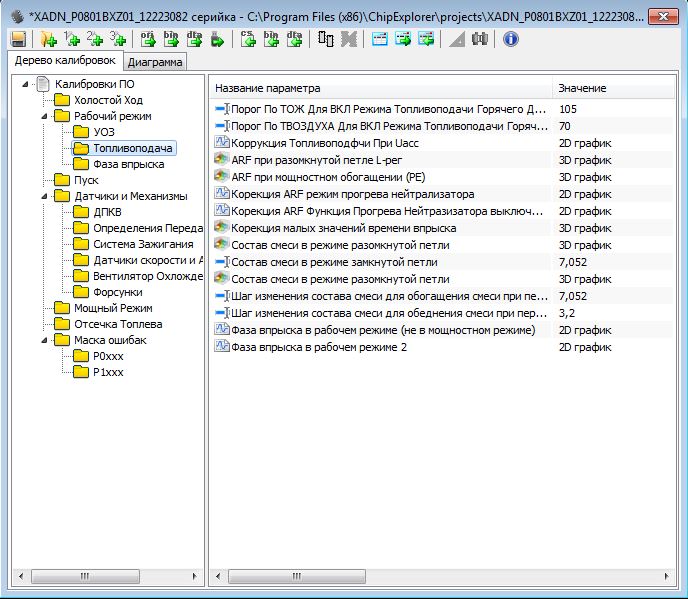Image resolution: width=688 pixels, height=599 pixels.
Task: Select the Фаза впрыска tree folder
Action: (128, 164)
